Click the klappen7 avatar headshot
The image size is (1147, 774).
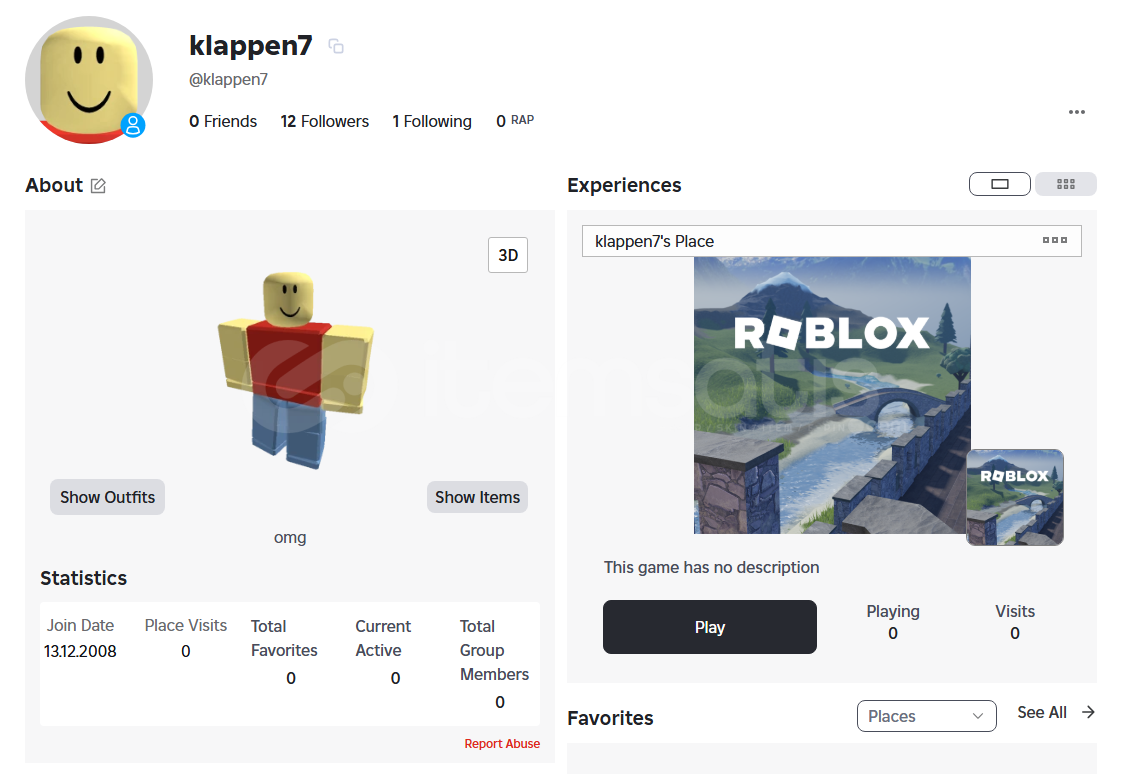(x=89, y=80)
